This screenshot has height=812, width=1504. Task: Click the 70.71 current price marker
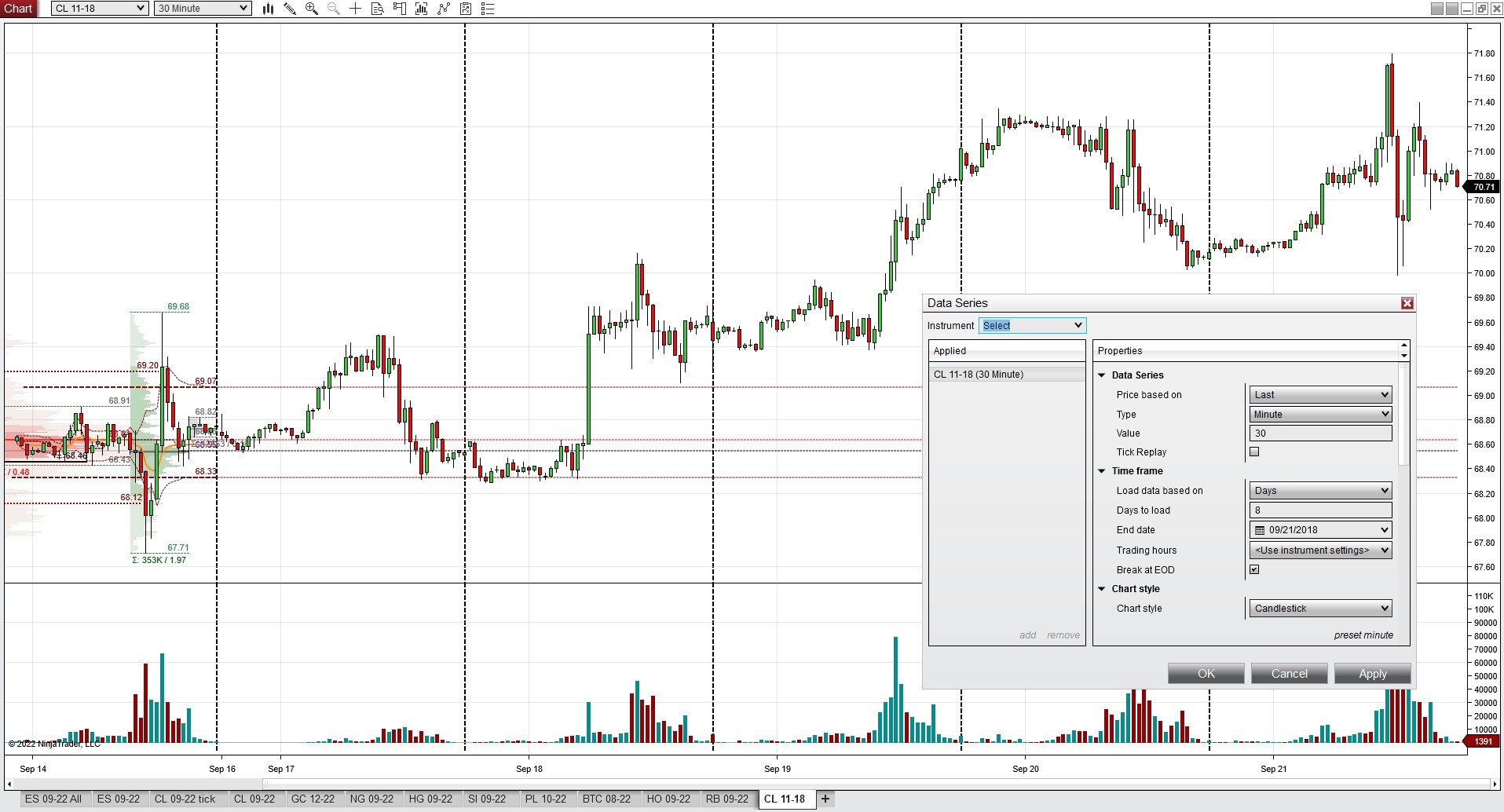coord(1484,187)
